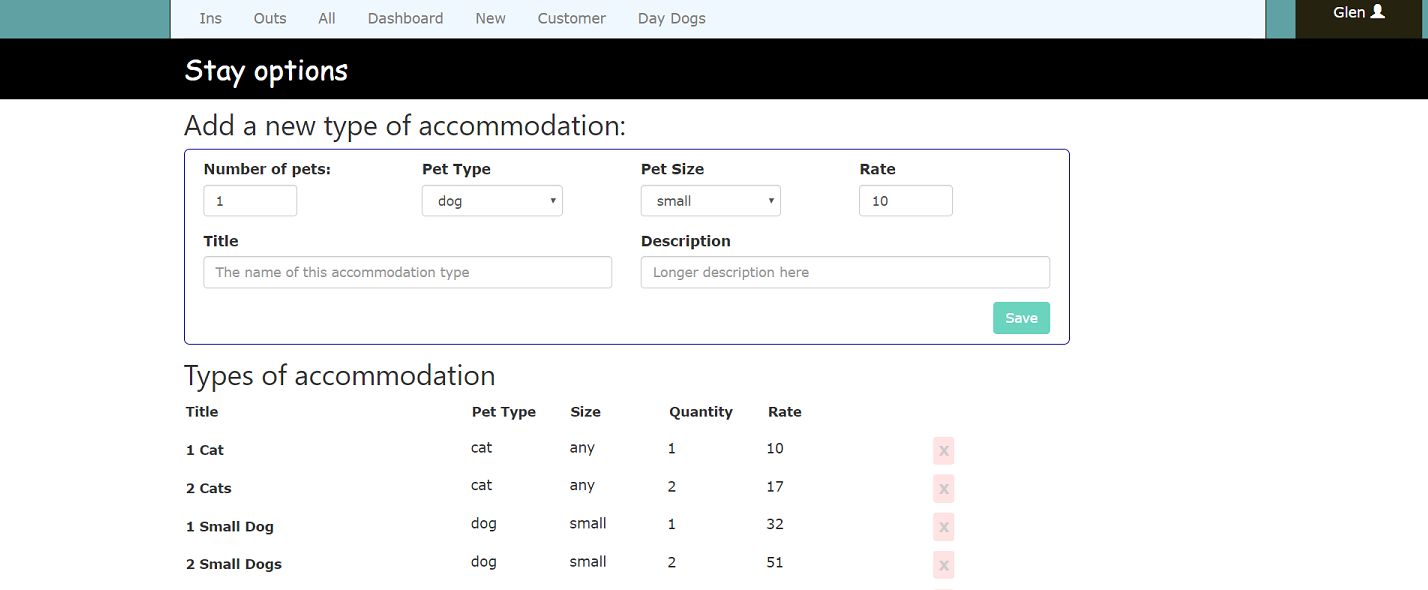
Task: Remove the 1 Small Dog accommodation
Action: [x=943, y=527]
